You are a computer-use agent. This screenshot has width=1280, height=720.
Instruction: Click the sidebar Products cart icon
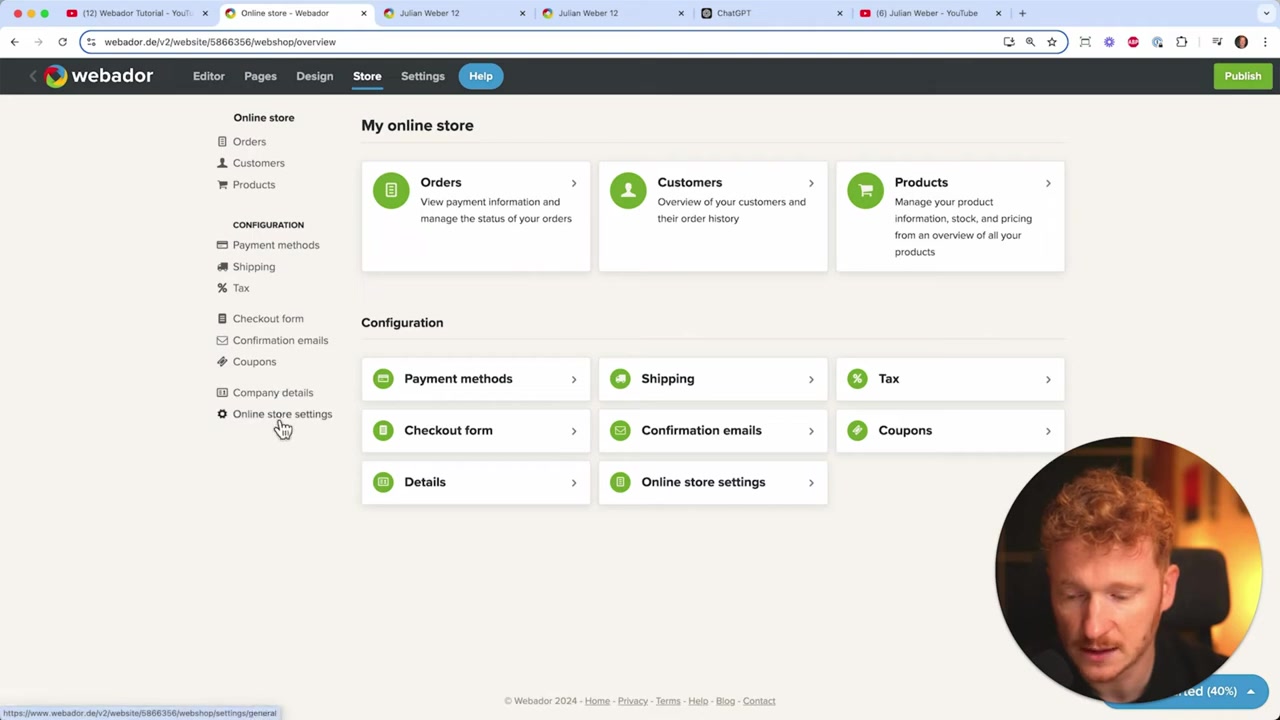click(222, 185)
